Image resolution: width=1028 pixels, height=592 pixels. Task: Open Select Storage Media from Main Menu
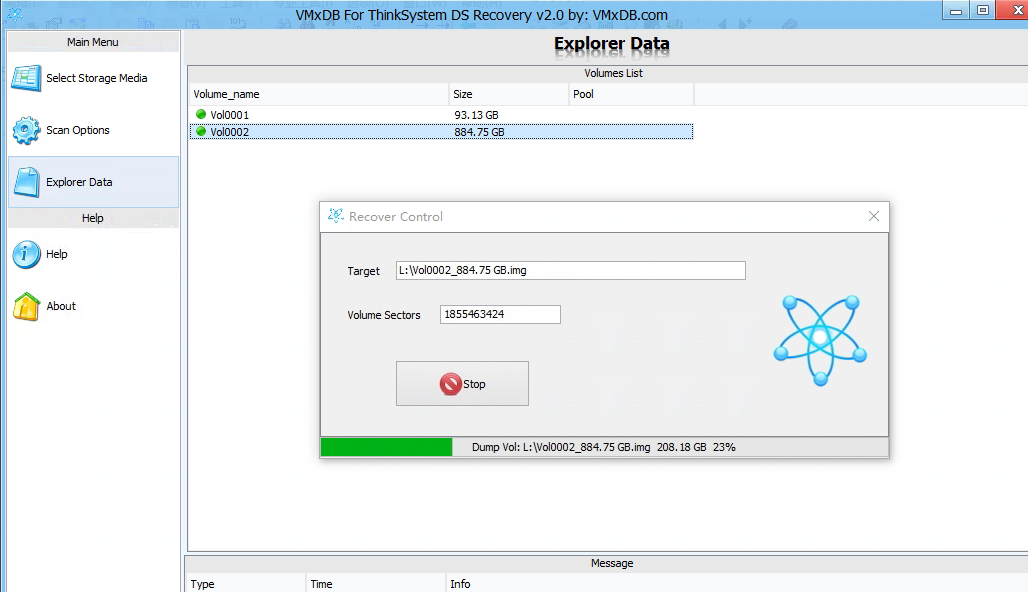pyautogui.click(x=93, y=78)
